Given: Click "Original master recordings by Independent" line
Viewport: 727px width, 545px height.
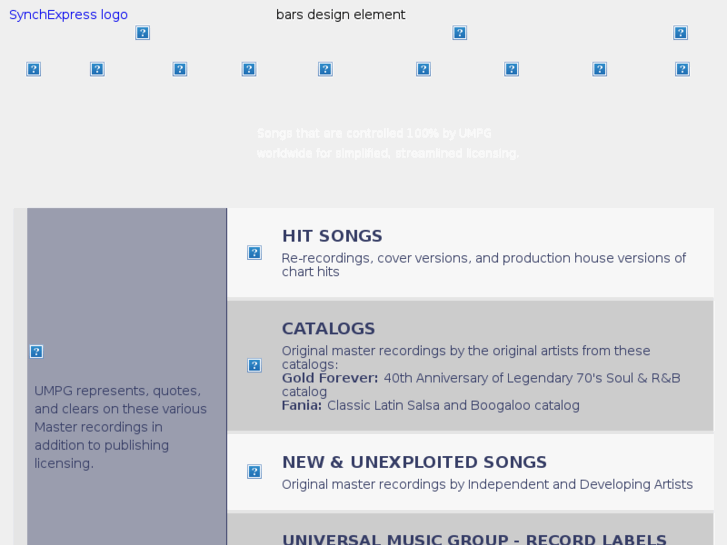Looking at the screenshot, I should 487,484.
